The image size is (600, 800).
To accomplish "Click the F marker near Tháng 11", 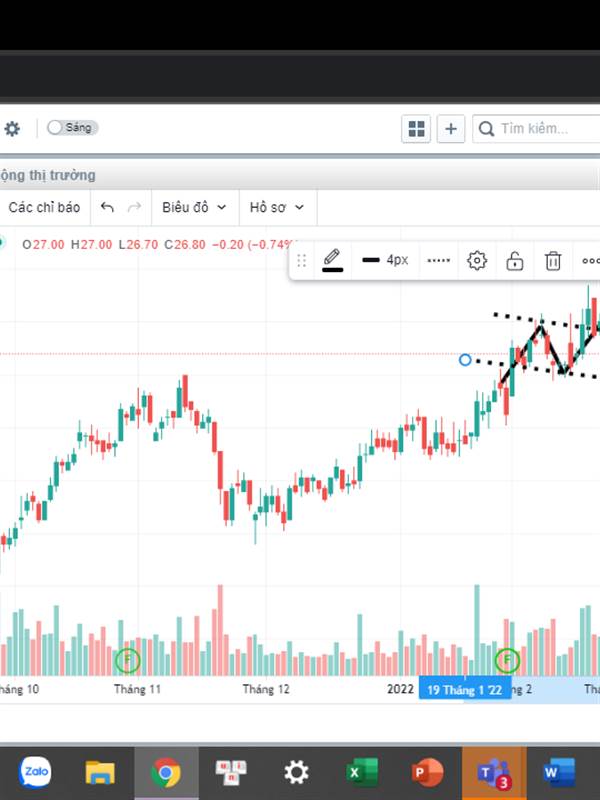I will (x=128, y=660).
